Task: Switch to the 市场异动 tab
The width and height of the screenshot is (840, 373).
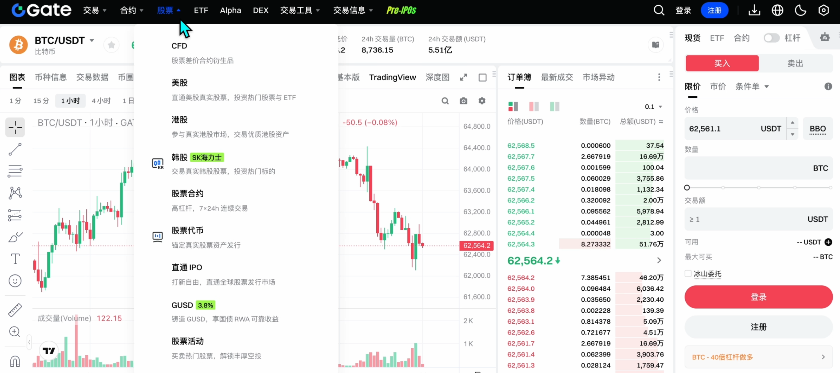Action: (x=598, y=77)
